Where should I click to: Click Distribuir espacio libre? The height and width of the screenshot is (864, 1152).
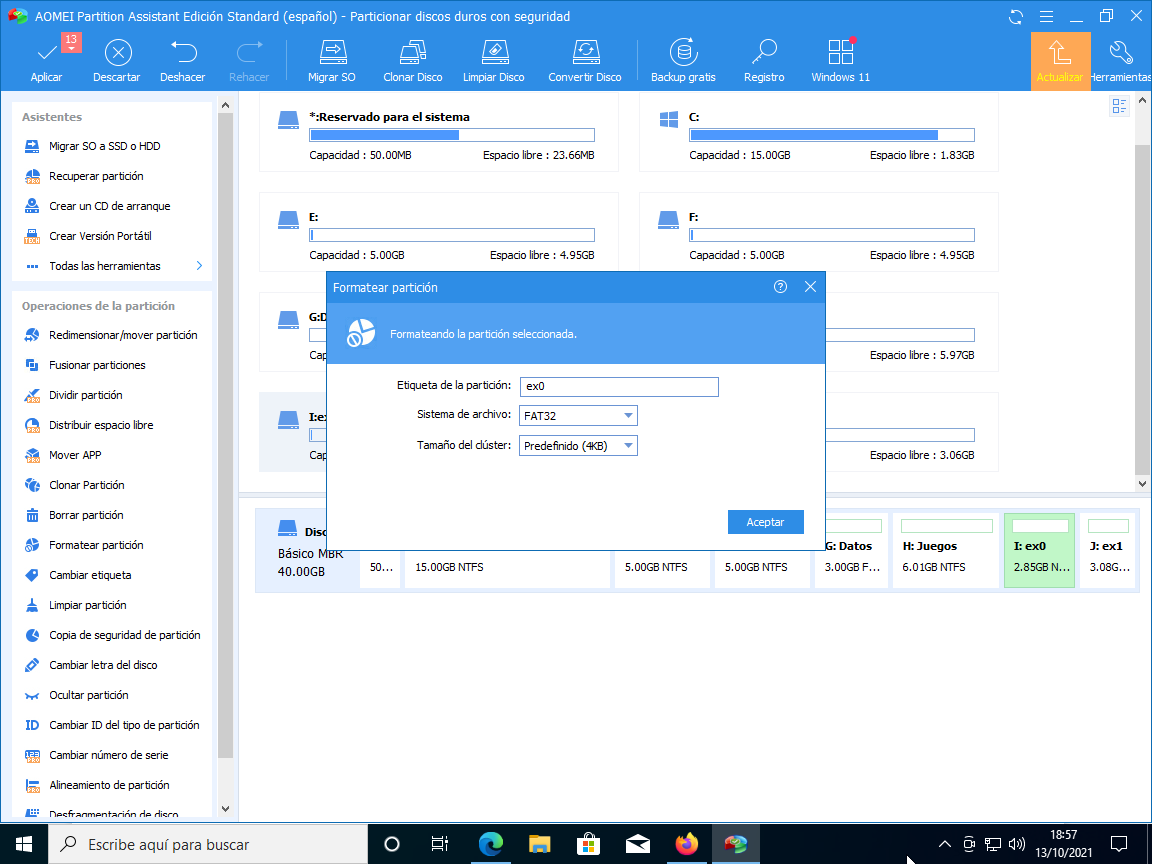pos(101,425)
